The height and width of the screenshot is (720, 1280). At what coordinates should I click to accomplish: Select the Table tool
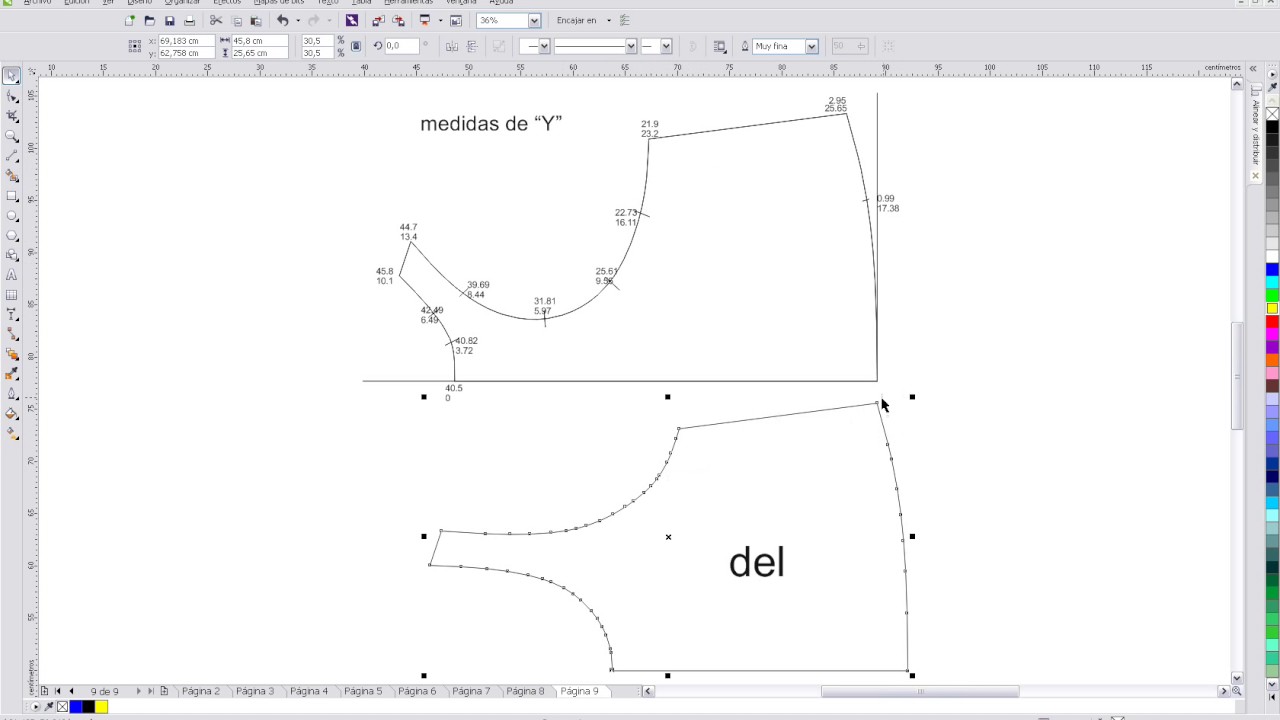[x=12, y=295]
